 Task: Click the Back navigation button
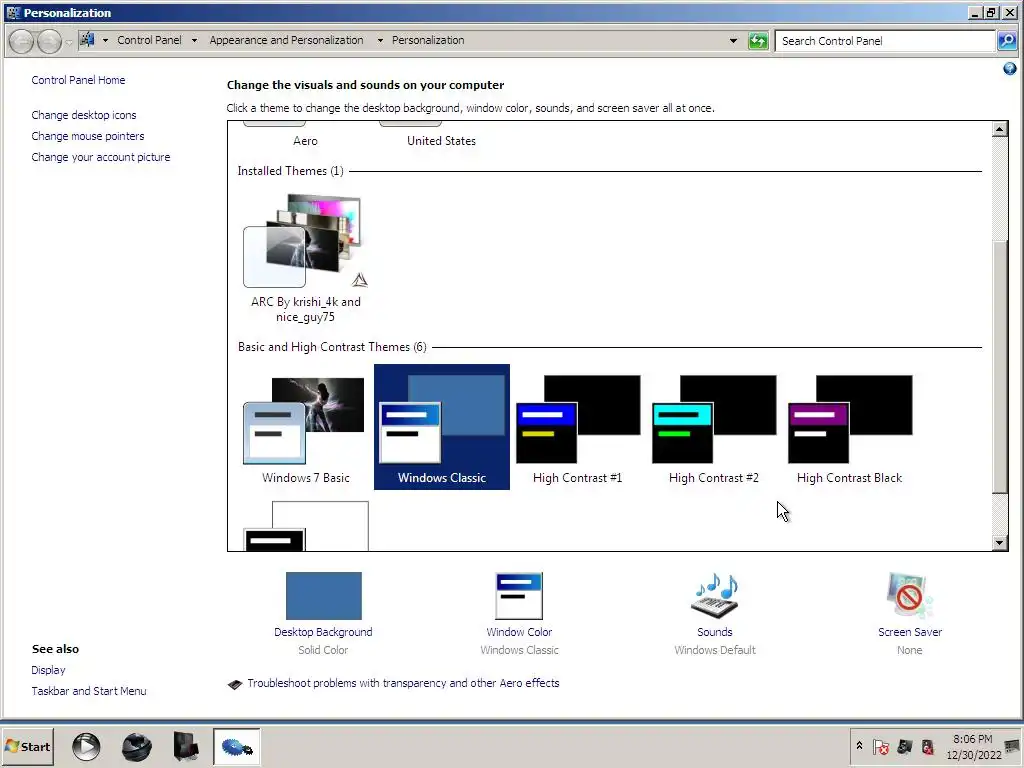click(x=22, y=41)
